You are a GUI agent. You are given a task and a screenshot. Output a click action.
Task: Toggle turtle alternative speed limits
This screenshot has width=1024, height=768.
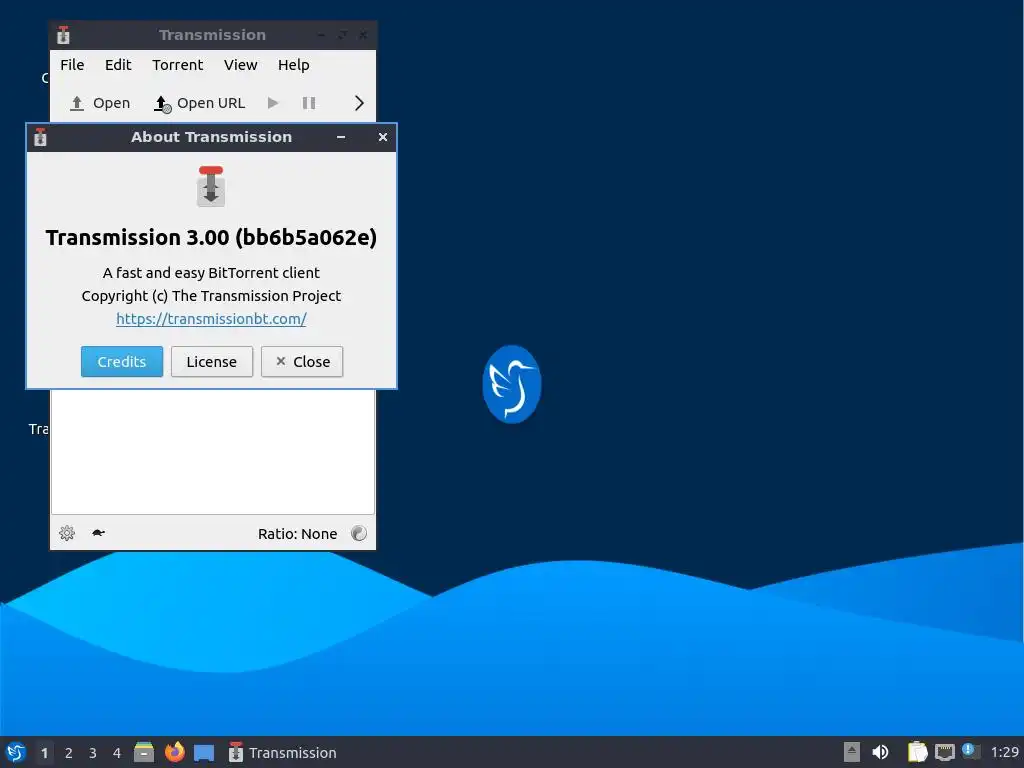99,534
